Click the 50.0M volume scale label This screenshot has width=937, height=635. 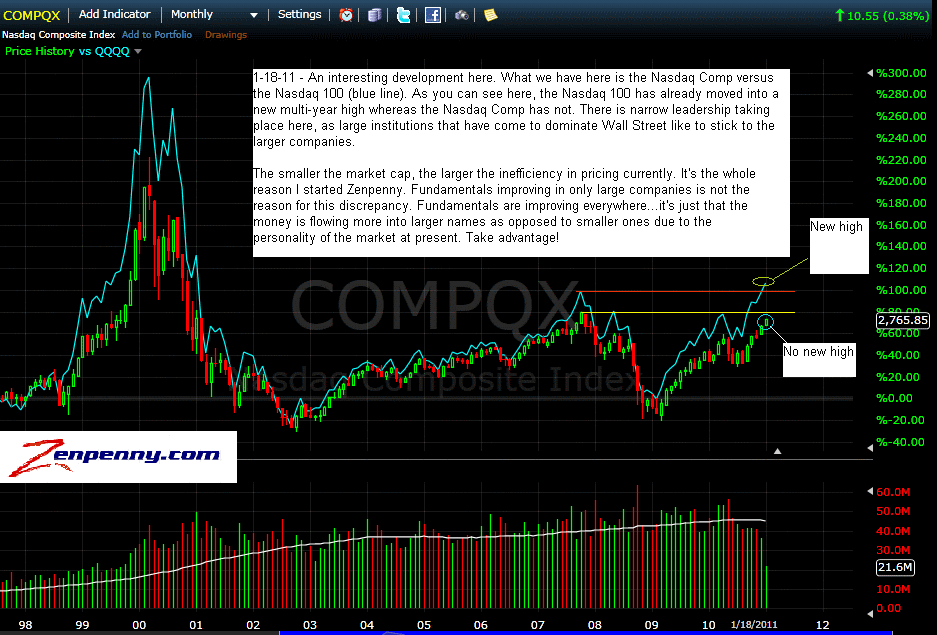[x=893, y=511]
